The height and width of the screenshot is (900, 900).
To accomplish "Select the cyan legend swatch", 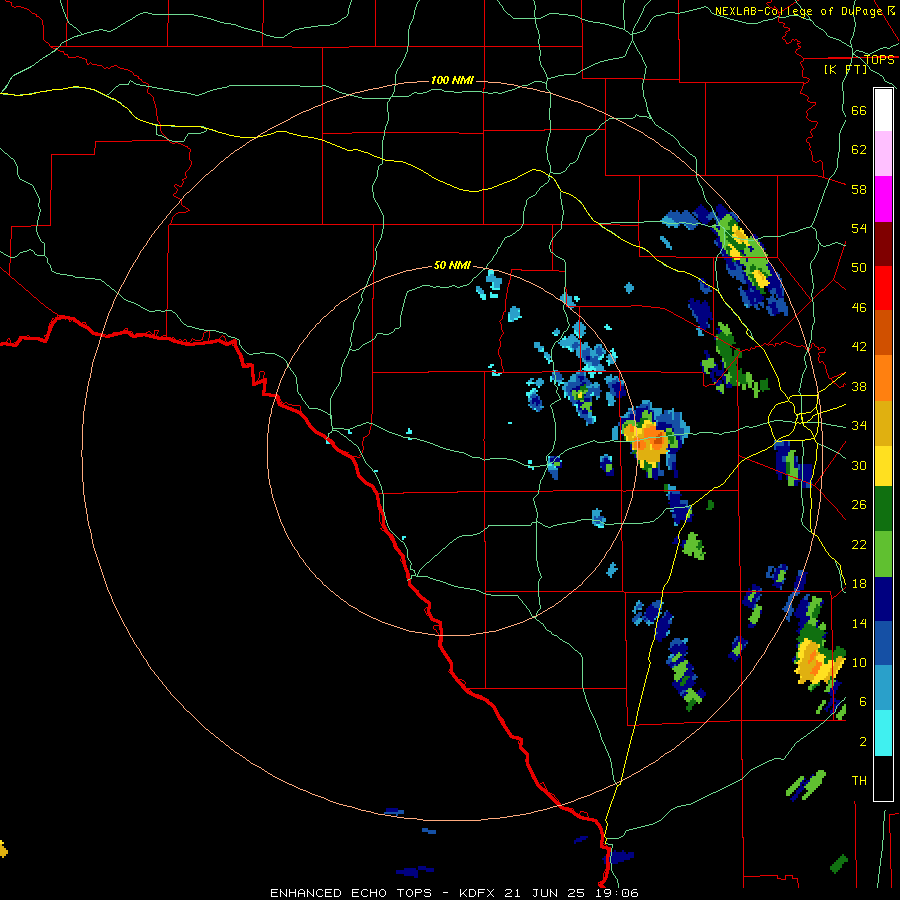I will [x=883, y=734].
